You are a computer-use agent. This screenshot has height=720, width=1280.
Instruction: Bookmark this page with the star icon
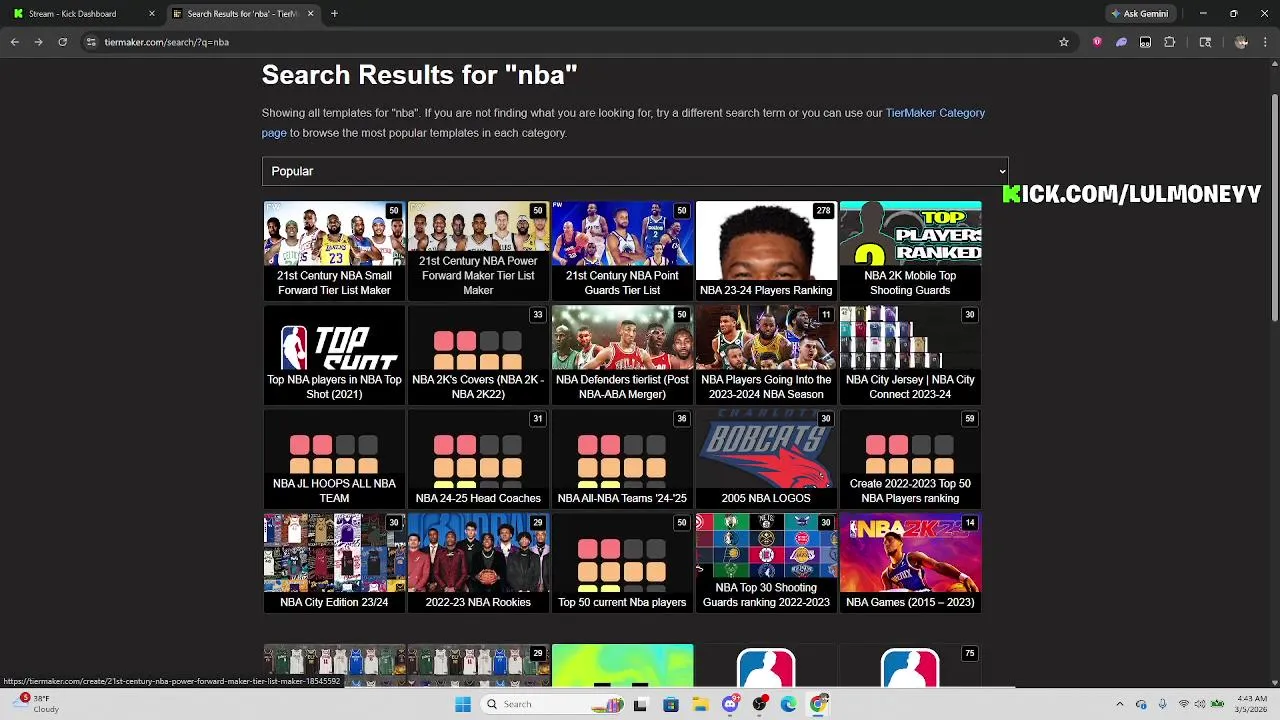coord(1064,42)
